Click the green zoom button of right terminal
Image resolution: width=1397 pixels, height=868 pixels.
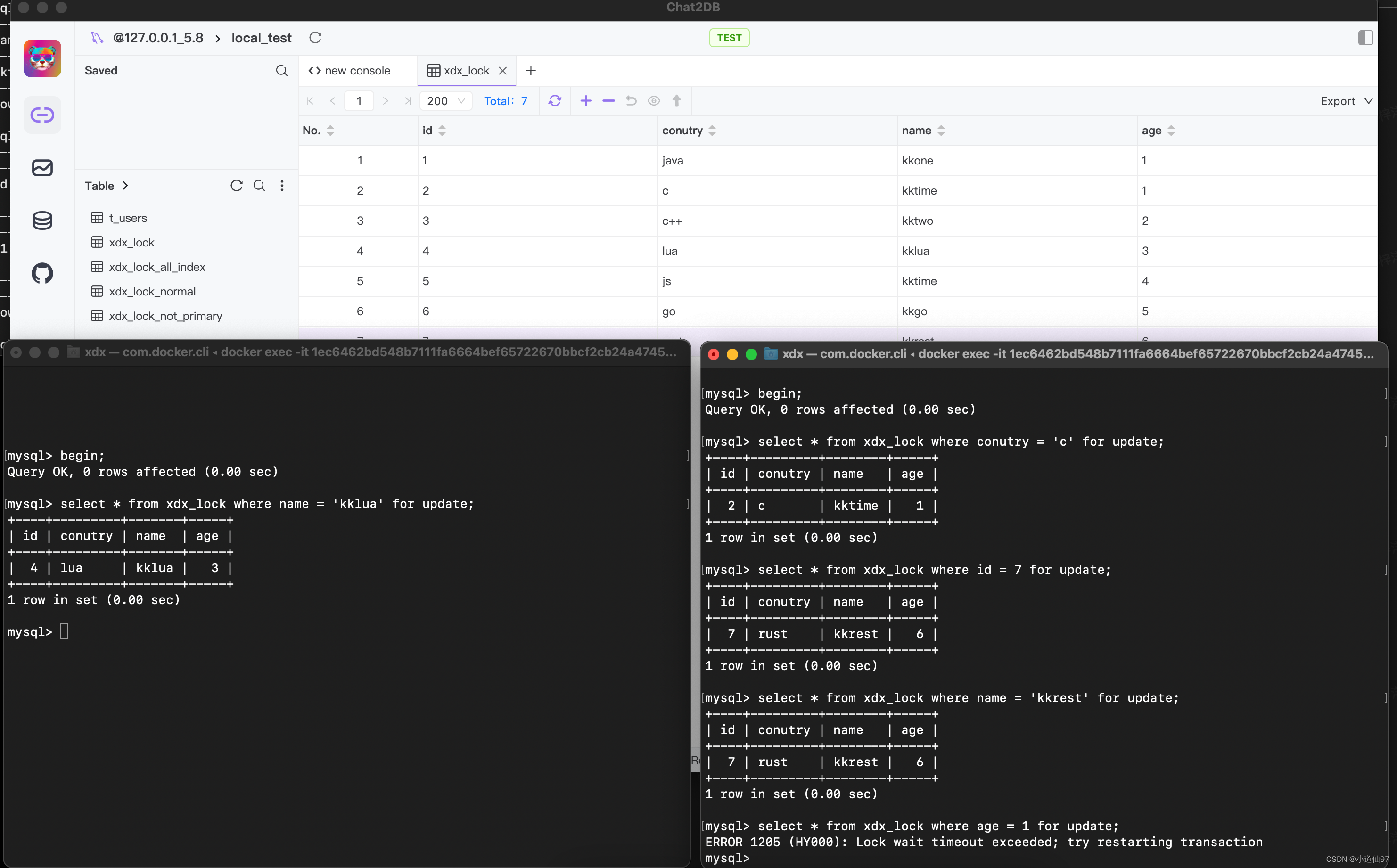tap(751, 354)
